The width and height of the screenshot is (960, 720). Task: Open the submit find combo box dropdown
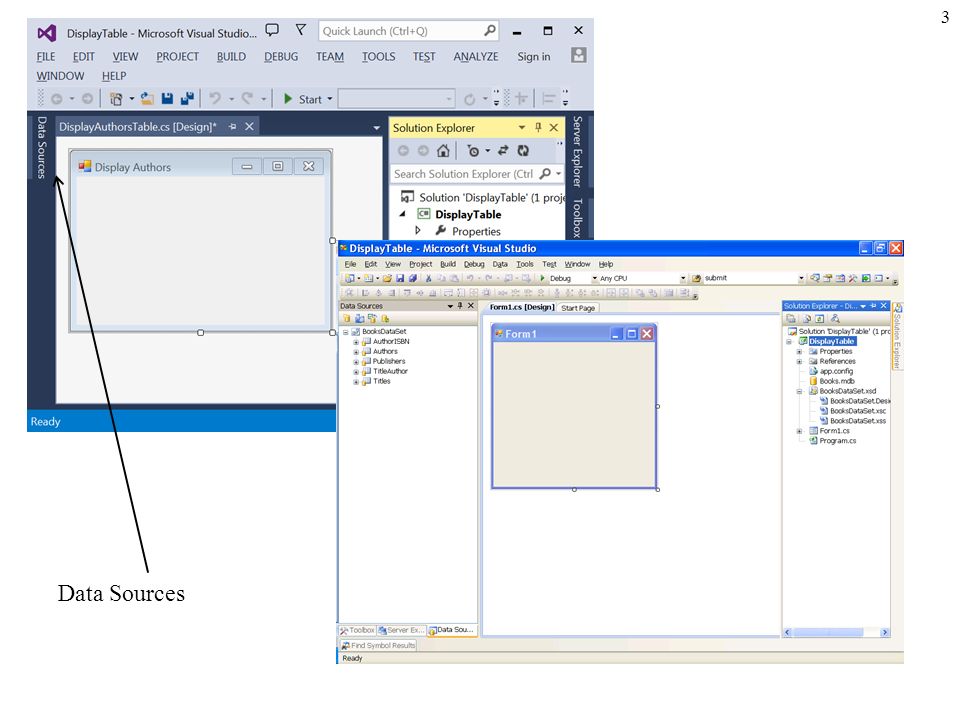pos(801,278)
